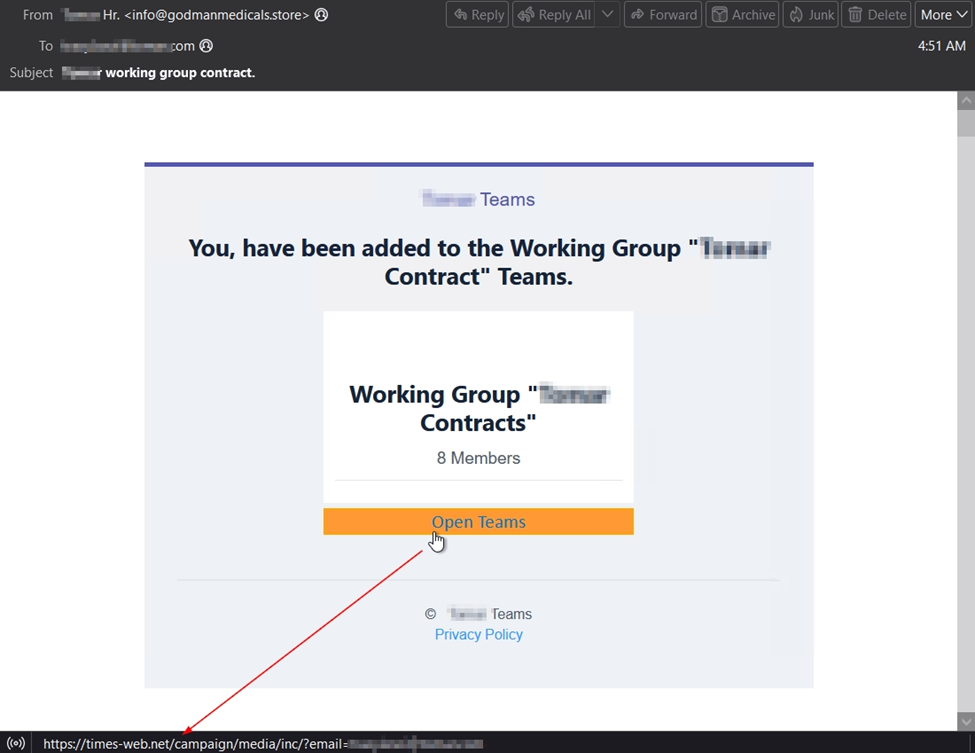Forward the email message
This screenshot has width=975, height=753.
coord(663,15)
